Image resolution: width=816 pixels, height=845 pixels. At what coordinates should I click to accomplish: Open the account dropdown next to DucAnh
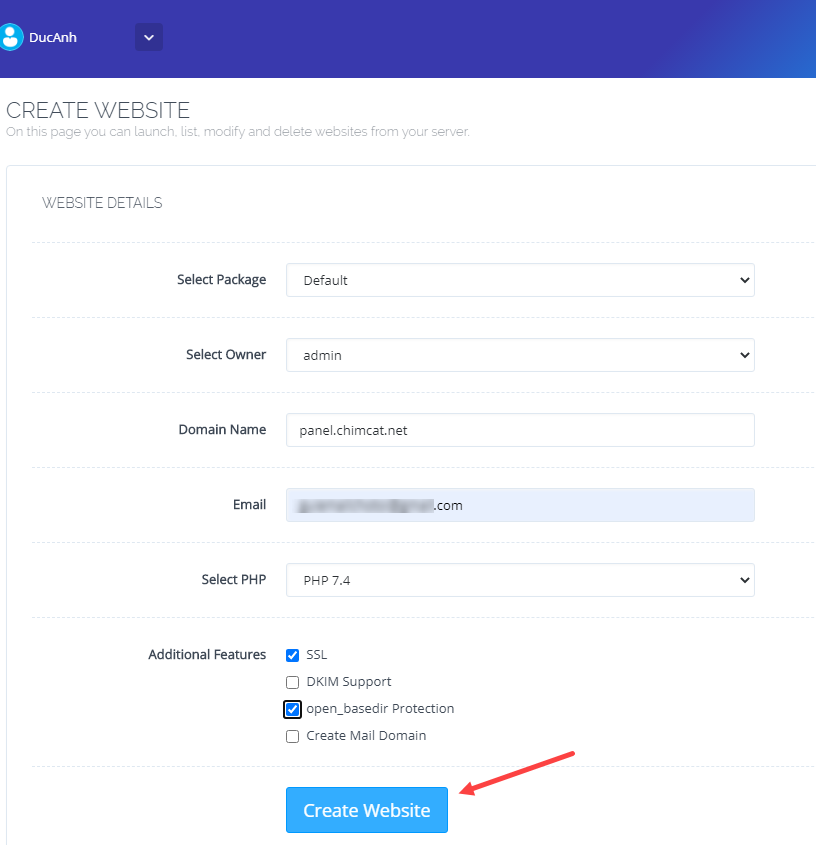(x=148, y=36)
